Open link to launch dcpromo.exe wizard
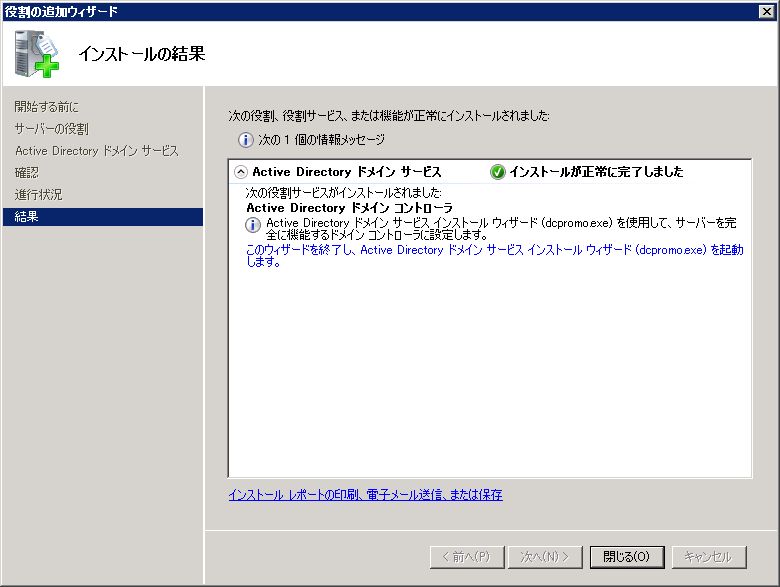This screenshot has height=587, width=780. (494, 256)
